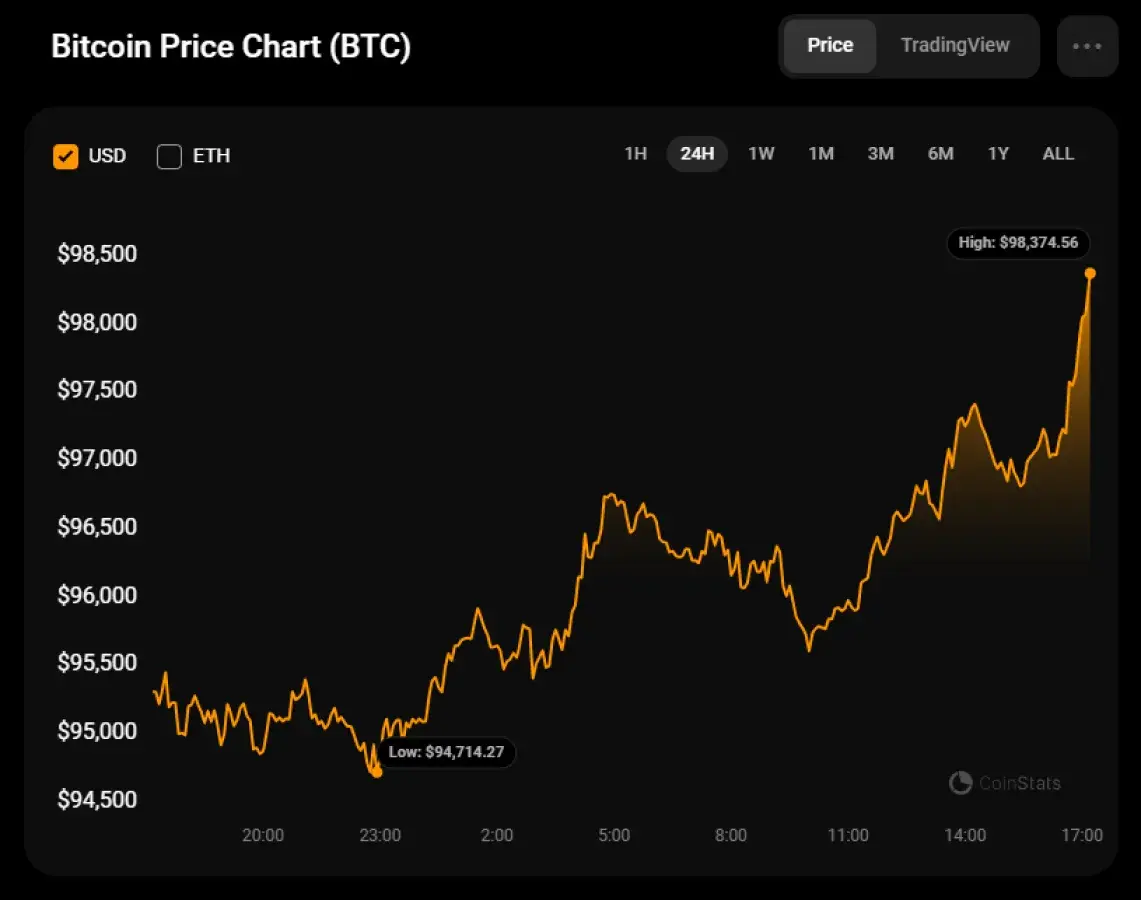Select the 1W time range

coord(761,154)
